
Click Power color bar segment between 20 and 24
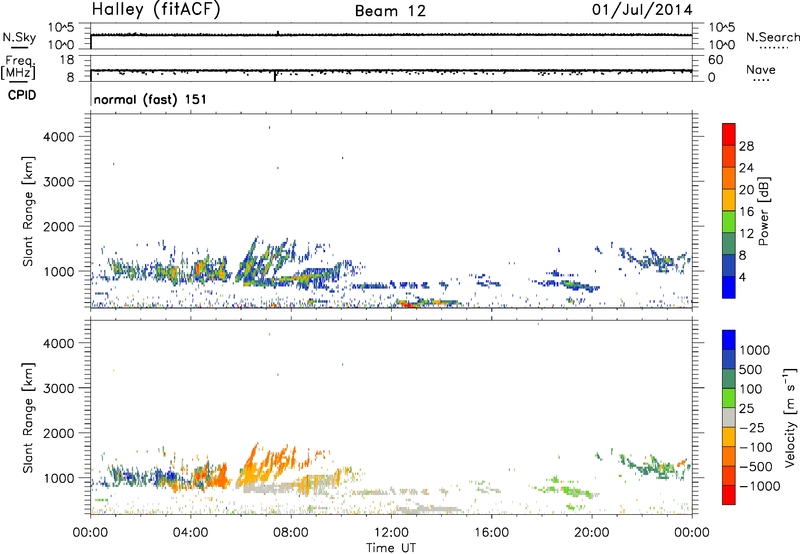pyautogui.click(x=729, y=178)
